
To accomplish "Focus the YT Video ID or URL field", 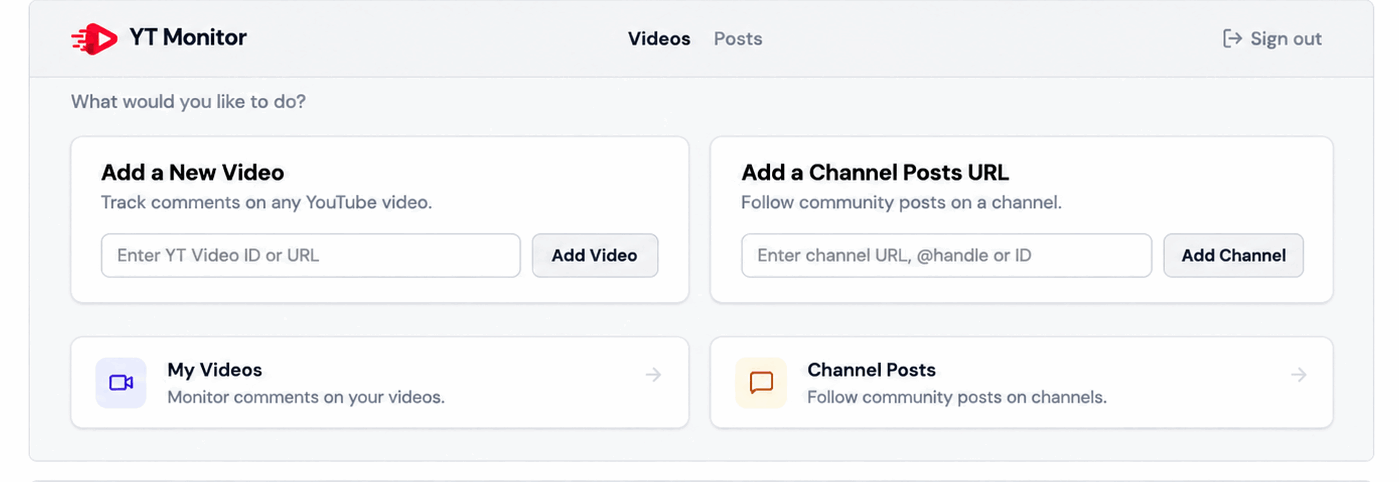I will [x=311, y=255].
